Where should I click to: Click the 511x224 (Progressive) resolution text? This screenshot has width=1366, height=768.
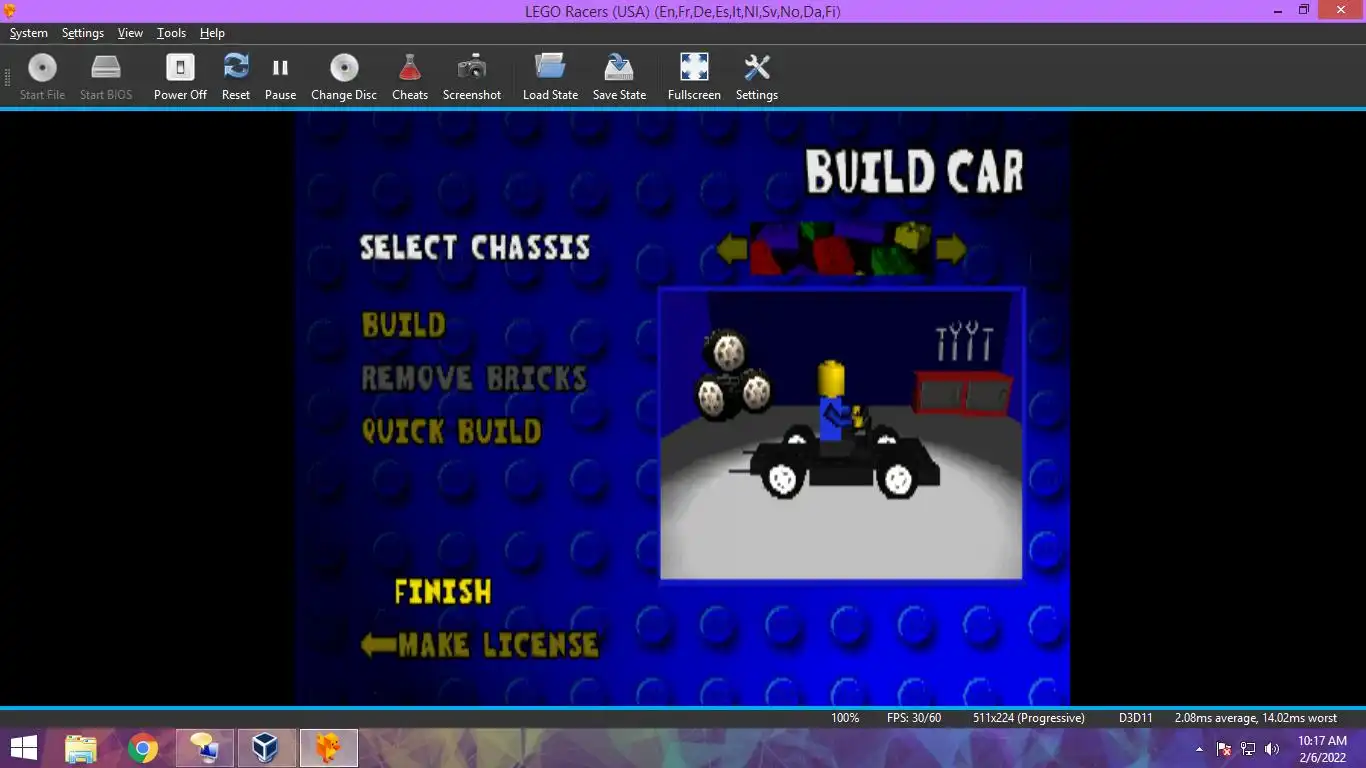point(1029,718)
